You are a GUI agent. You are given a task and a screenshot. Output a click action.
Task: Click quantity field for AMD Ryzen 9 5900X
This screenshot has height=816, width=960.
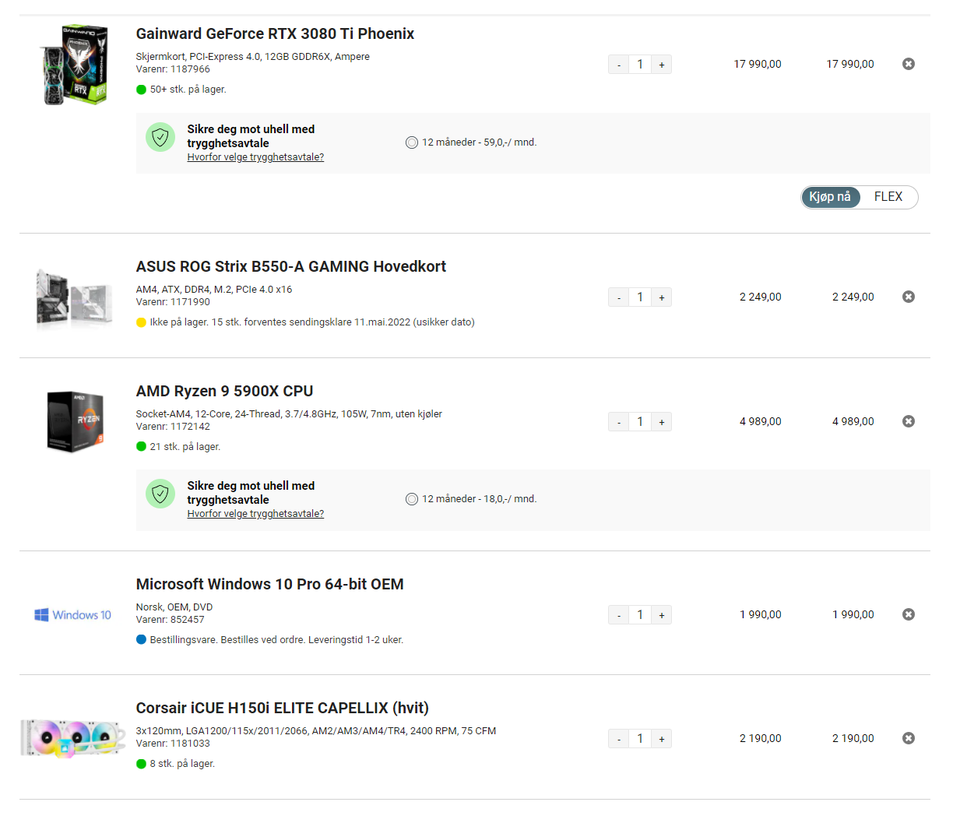point(640,422)
